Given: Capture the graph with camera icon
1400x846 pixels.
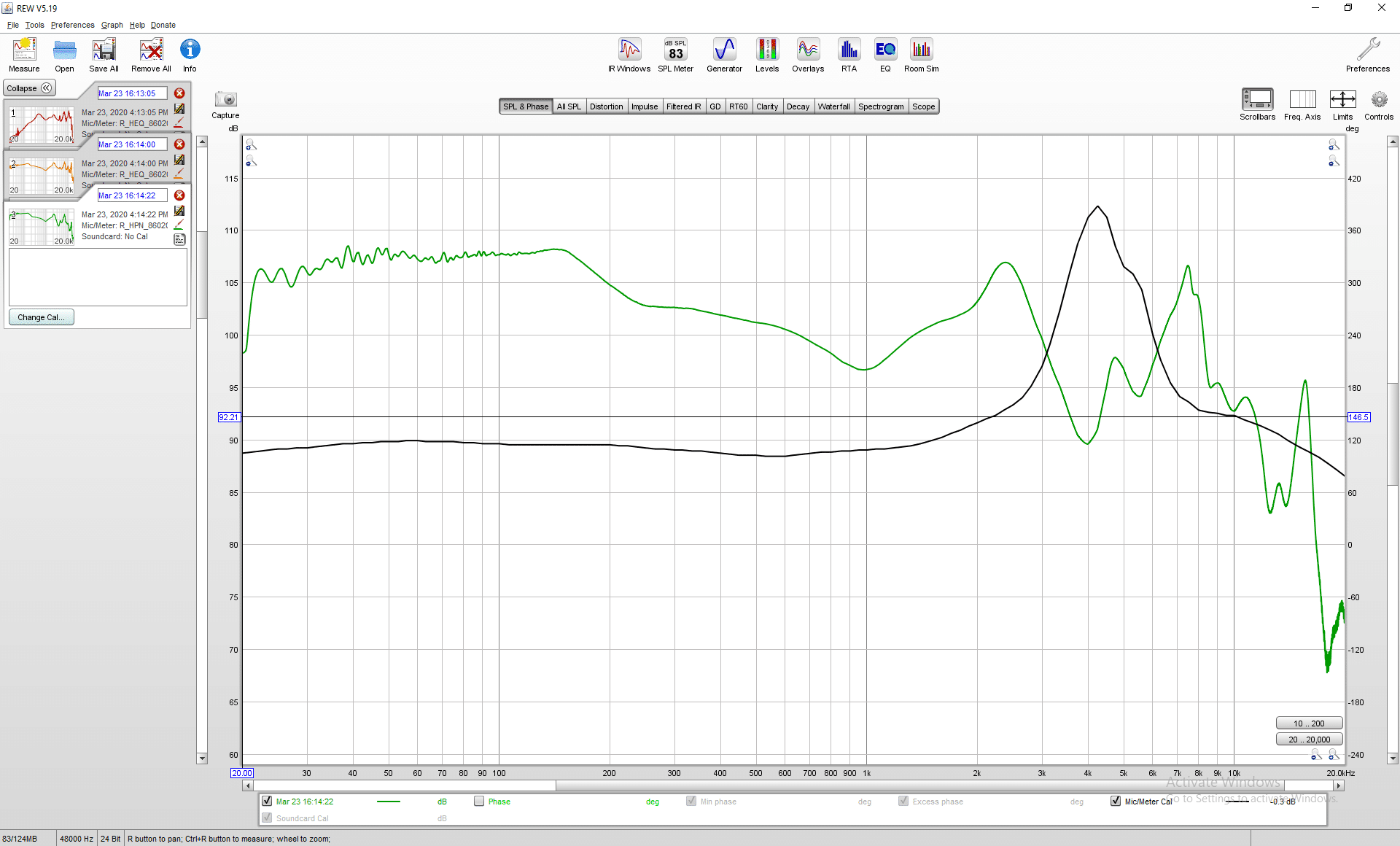Looking at the screenshot, I should click(x=225, y=99).
